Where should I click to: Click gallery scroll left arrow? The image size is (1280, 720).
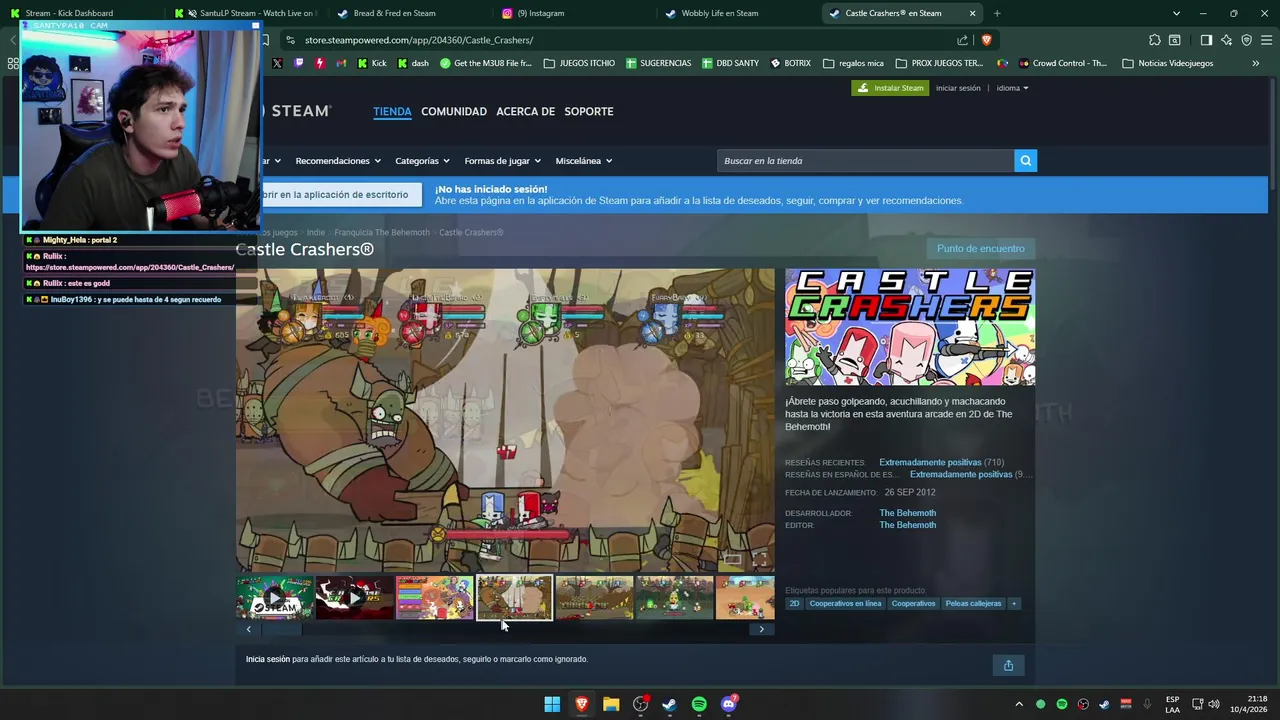point(249,629)
